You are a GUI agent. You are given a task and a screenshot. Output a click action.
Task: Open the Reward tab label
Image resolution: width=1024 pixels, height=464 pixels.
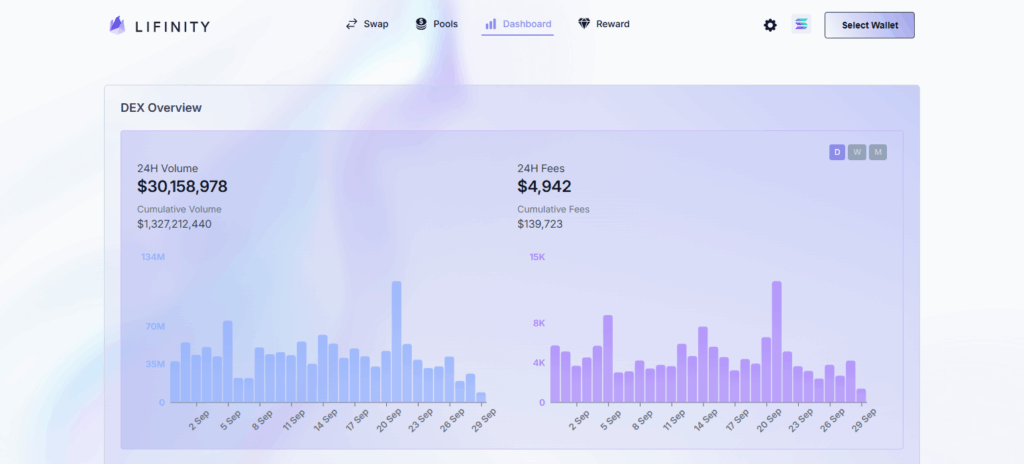[613, 24]
